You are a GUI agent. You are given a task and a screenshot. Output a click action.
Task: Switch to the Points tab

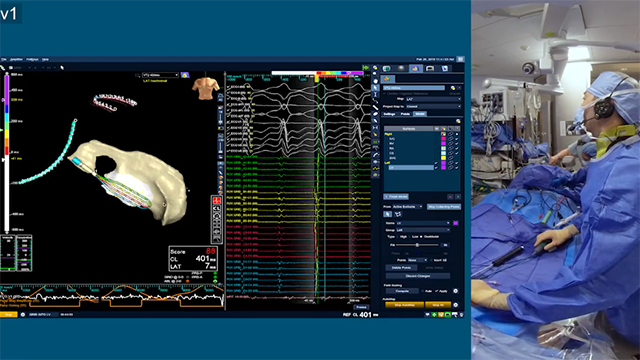coord(405,114)
